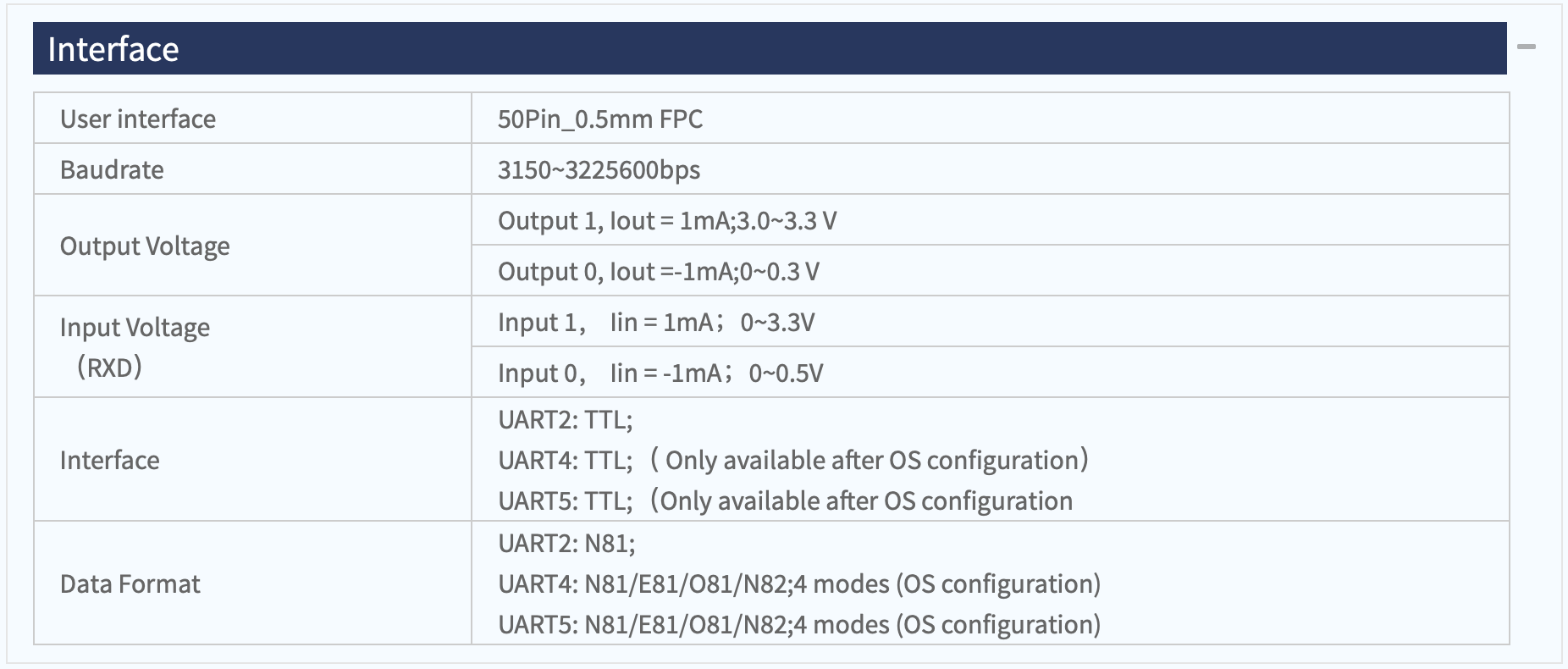Screen dimensions: 1568x669
Task: Click the Baudrate row label
Action: point(112,170)
